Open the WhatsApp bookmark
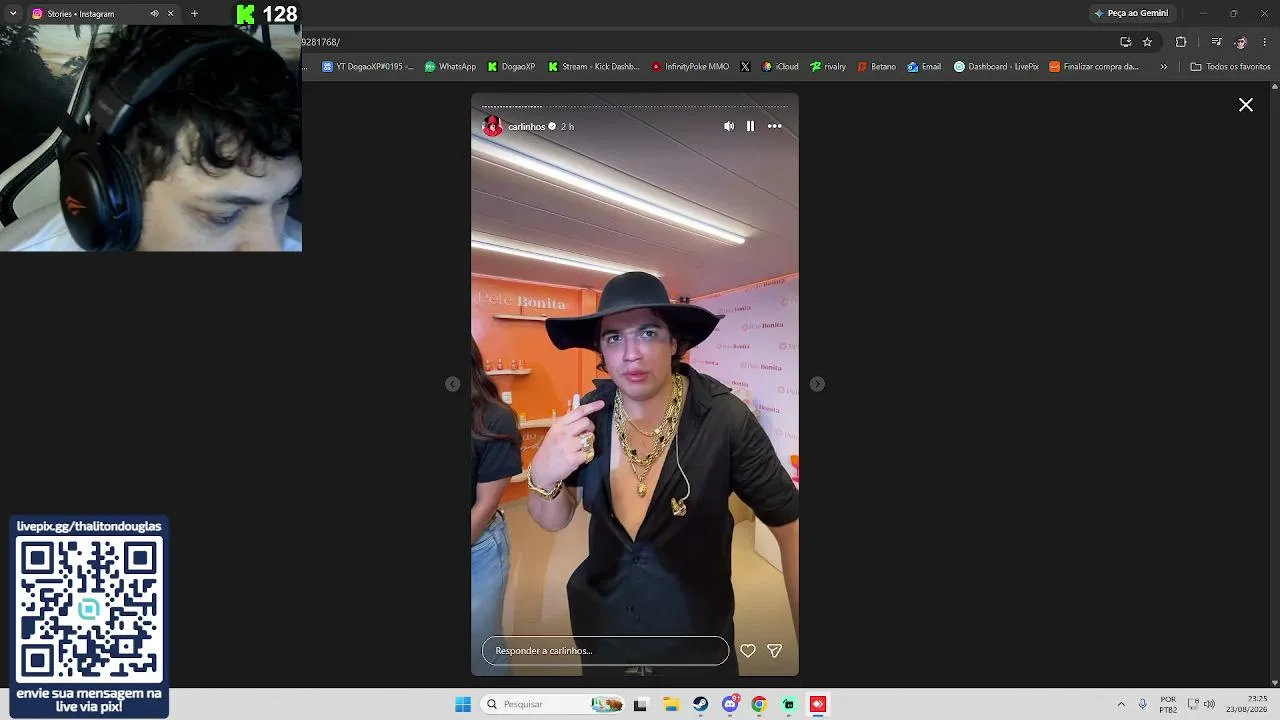The image size is (1280, 720). tap(451, 67)
